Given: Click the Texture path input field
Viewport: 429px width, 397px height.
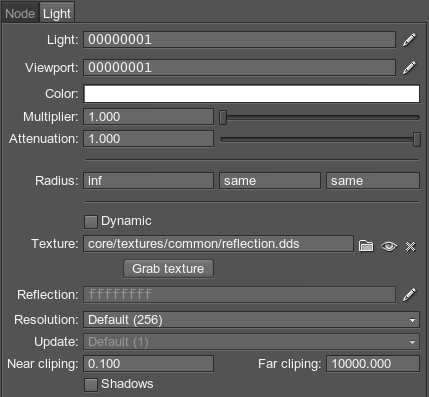Looking at the screenshot, I should click(x=218, y=244).
